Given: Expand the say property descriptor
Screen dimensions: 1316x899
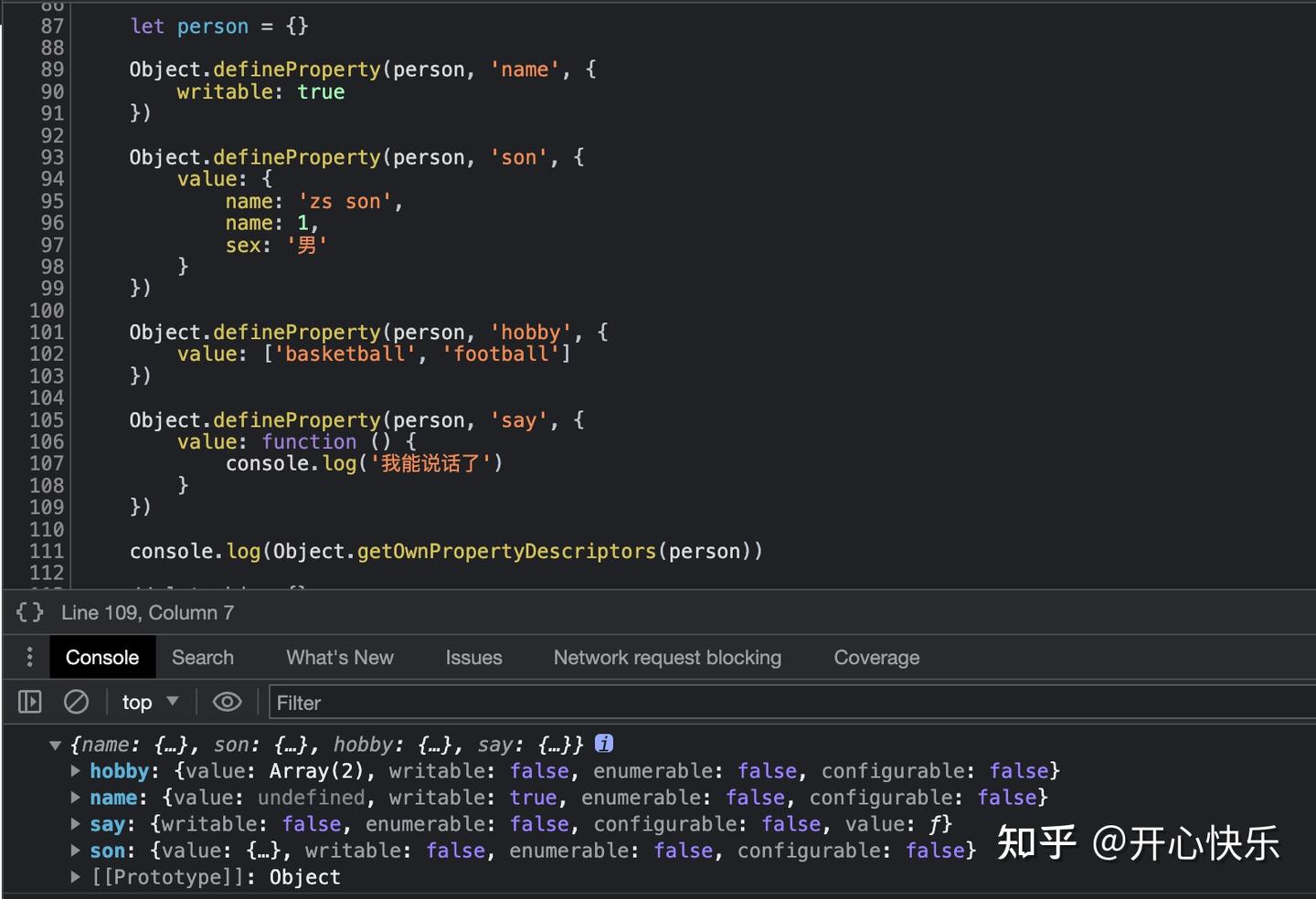Looking at the screenshot, I should (76, 823).
